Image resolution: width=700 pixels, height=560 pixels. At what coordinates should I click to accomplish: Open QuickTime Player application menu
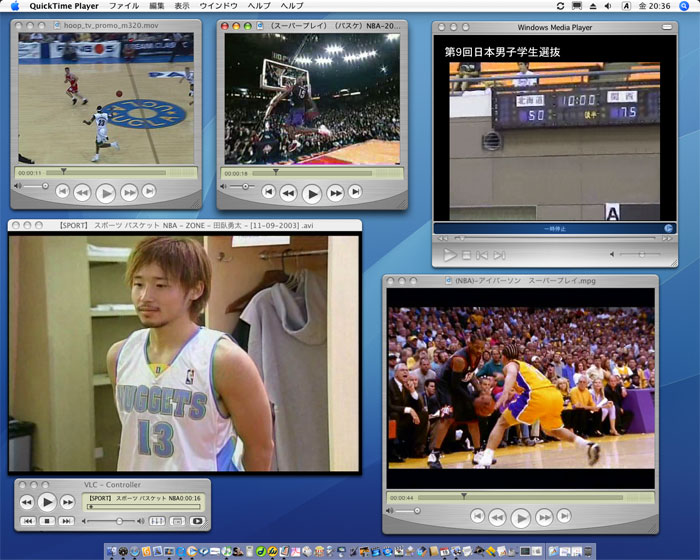(x=64, y=6)
